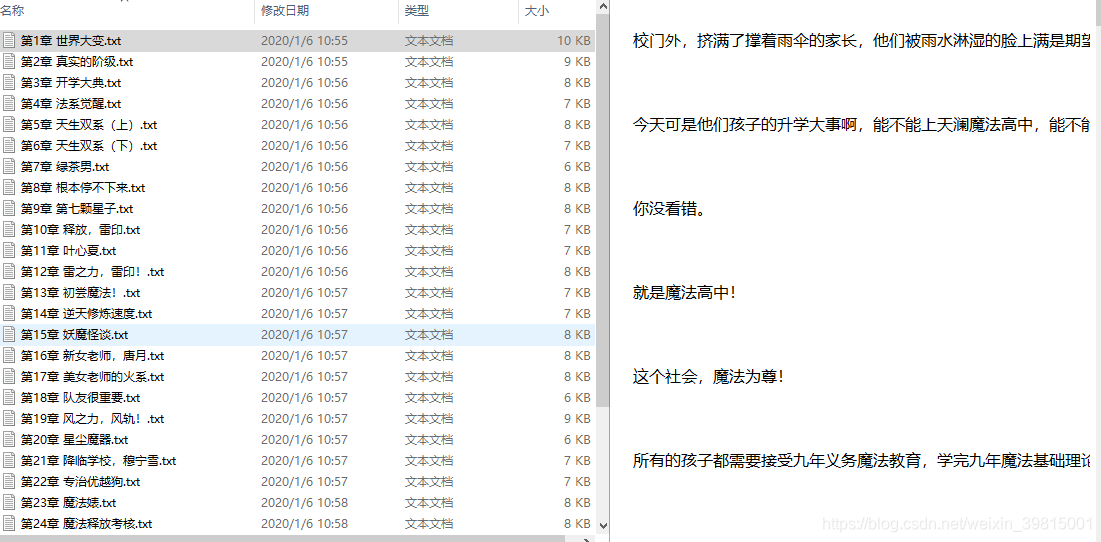Viewport: 1101px width, 542px height.
Task: Click the horizontal scrollbar below file list
Action: pyautogui.click(x=282, y=539)
